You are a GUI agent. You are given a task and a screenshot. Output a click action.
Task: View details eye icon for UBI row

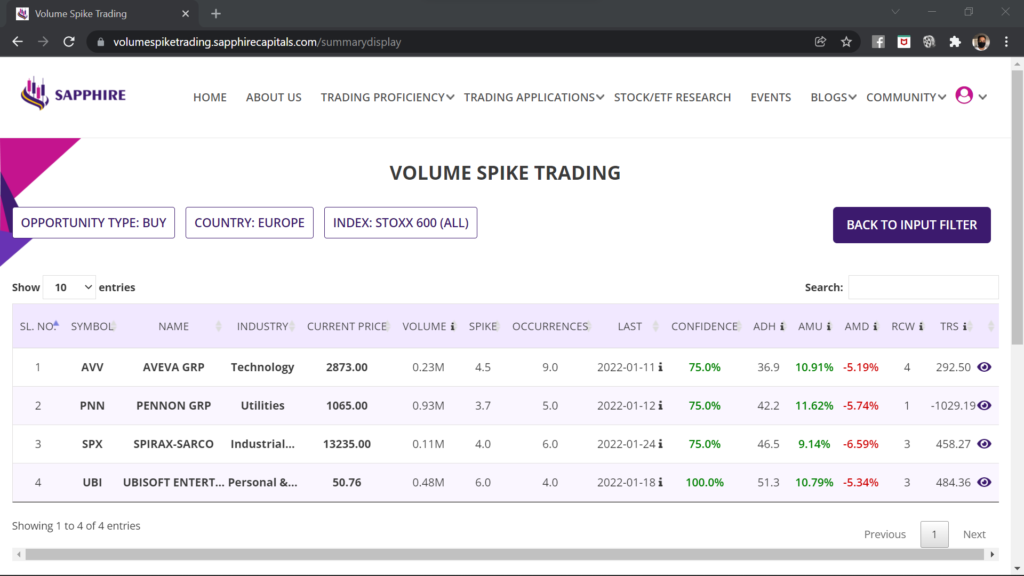tap(984, 482)
